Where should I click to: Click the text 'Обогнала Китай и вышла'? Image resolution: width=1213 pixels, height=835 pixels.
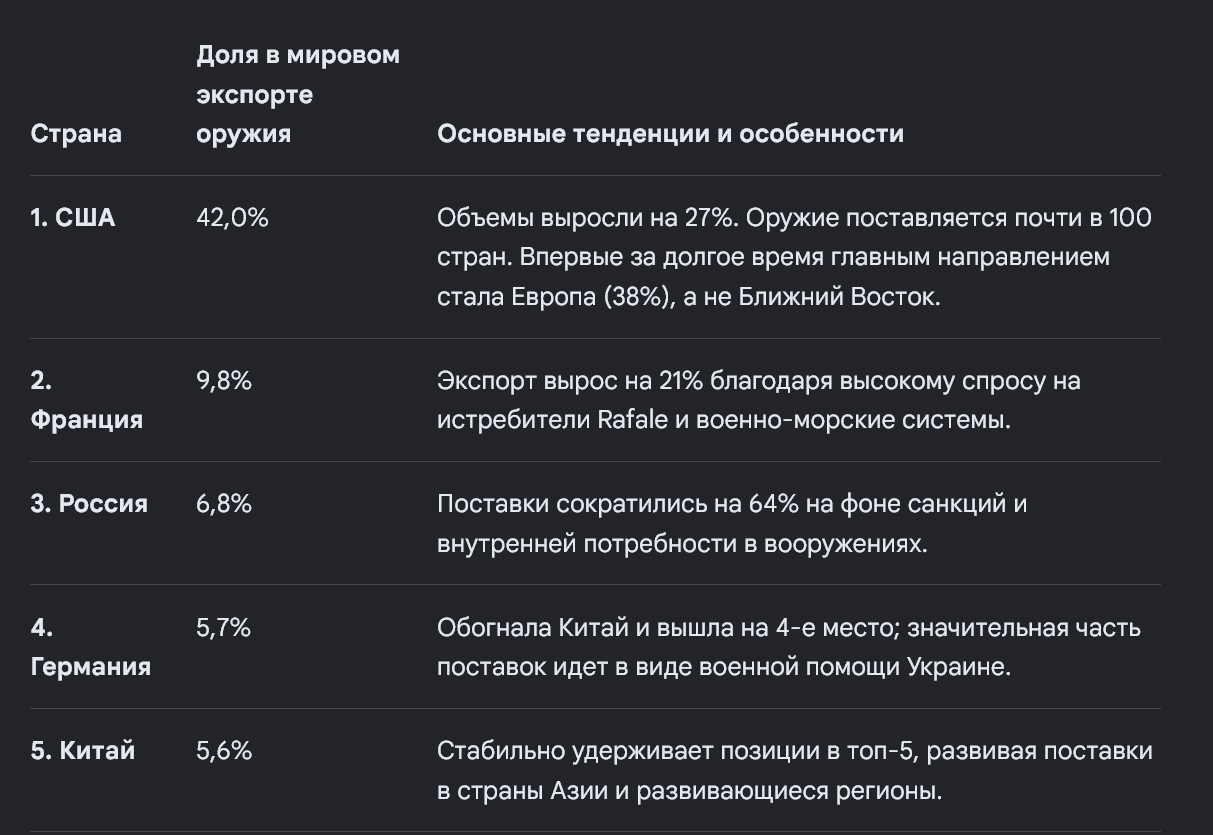588,628
